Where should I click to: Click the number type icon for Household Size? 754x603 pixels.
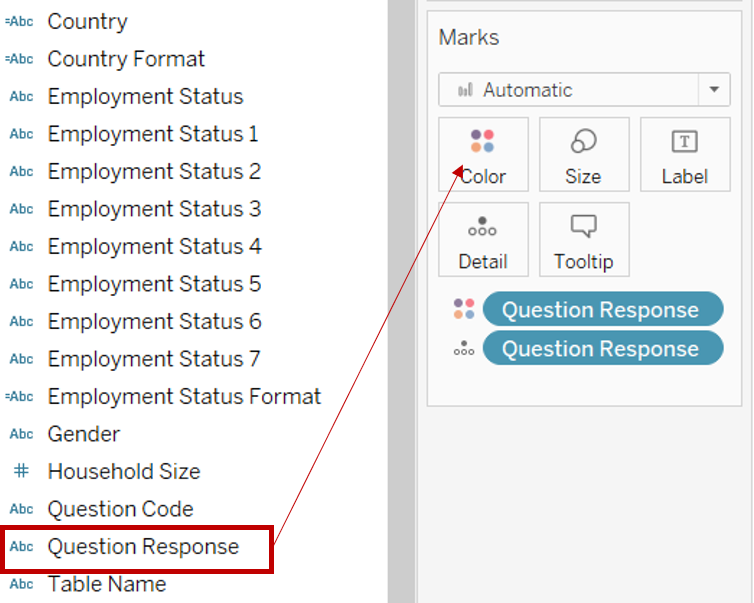[x=21, y=471]
